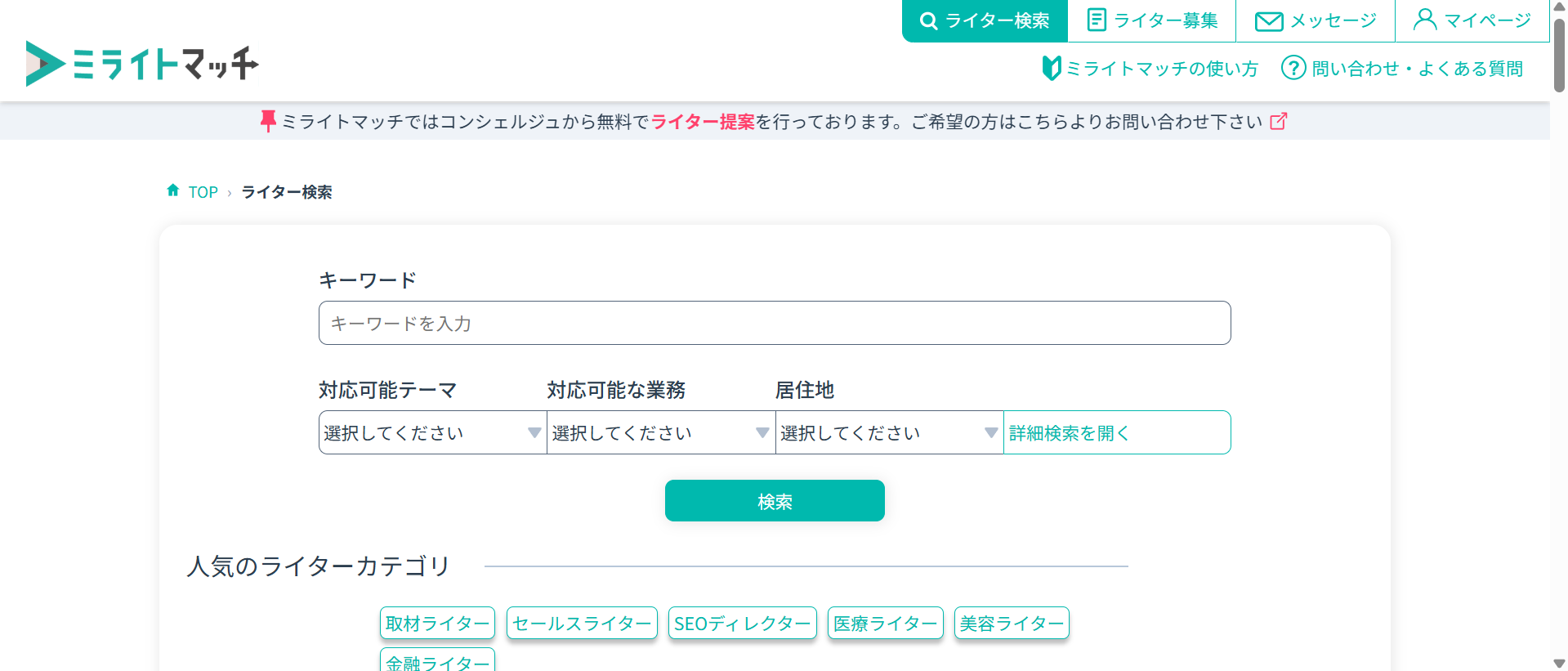Select the SEOディレクター category tag
This screenshot has width=1568, height=671.
point(742,624)
